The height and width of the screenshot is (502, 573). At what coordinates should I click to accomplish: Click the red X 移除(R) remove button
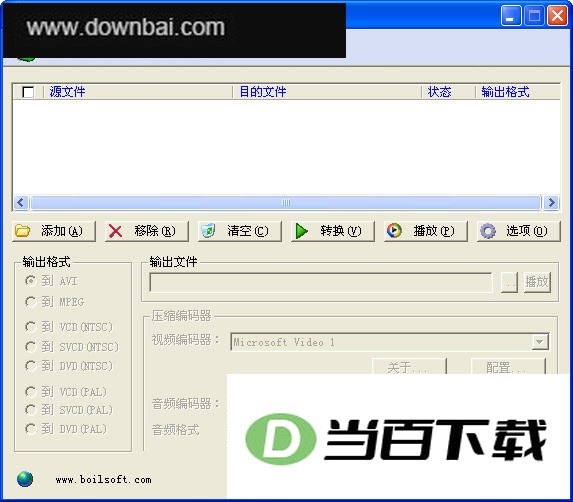(x=147, y=231)
